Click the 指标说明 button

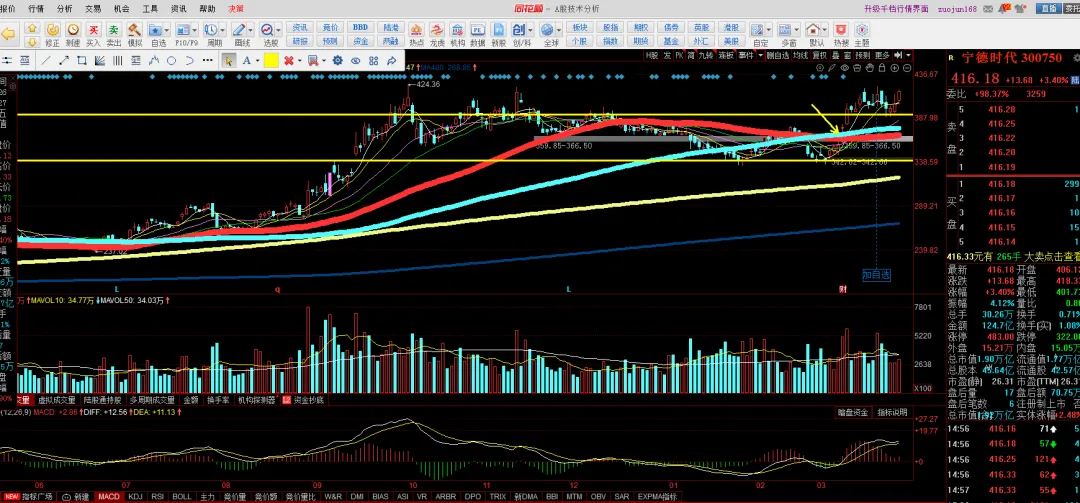coord(892,412)
